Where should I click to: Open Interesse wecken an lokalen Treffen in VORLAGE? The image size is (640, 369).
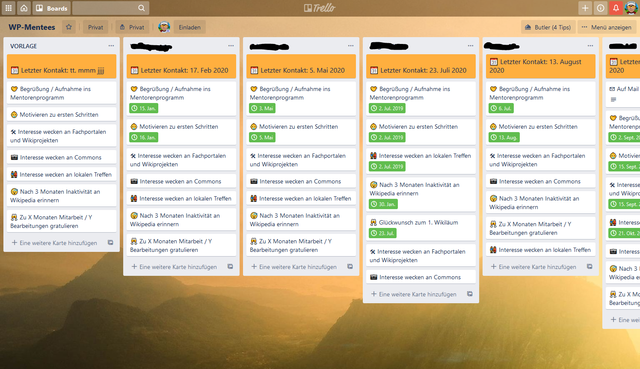coord(62,174)
